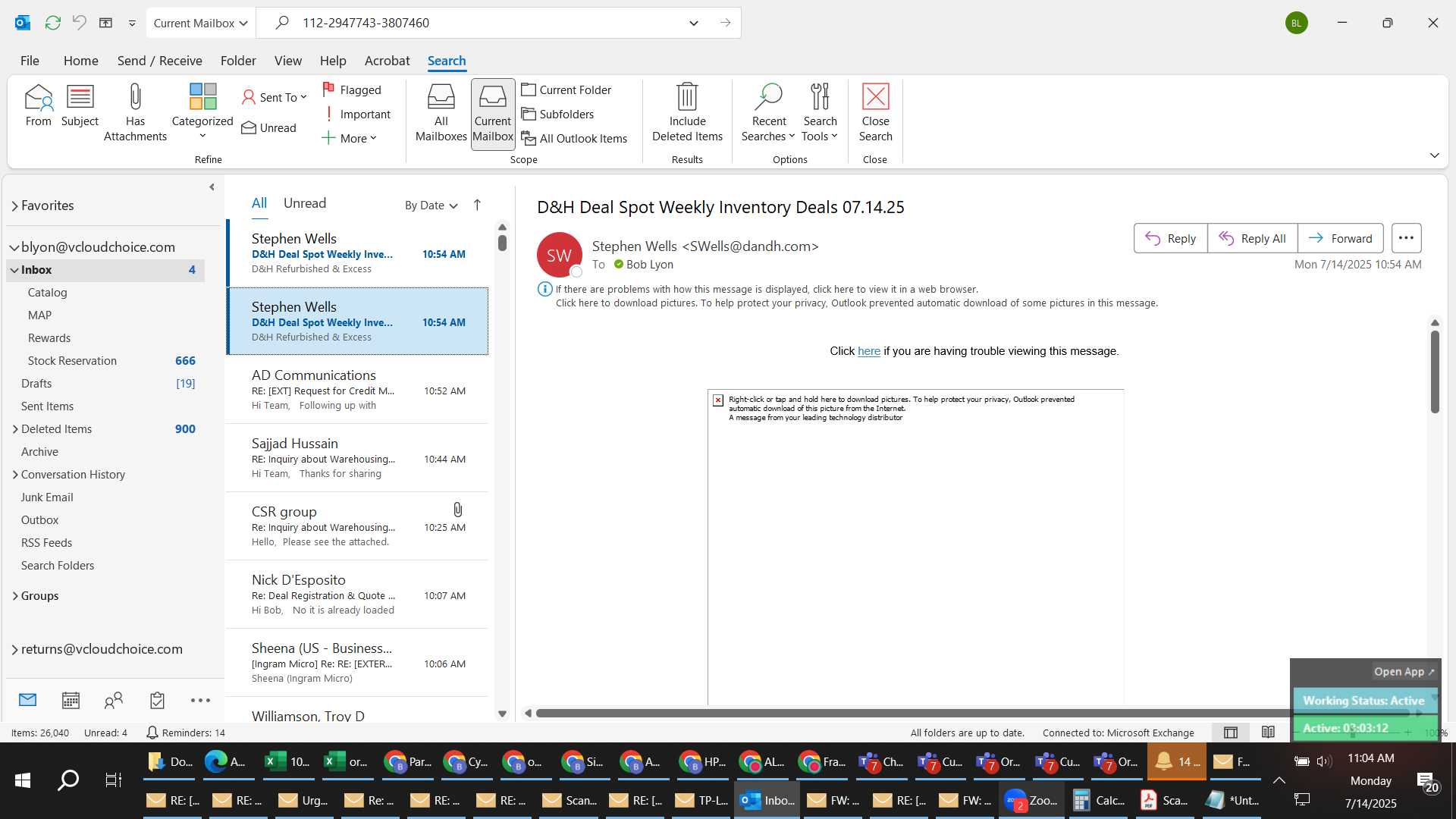Filter by Has Attachments paperclip

(x=135, y=112)
